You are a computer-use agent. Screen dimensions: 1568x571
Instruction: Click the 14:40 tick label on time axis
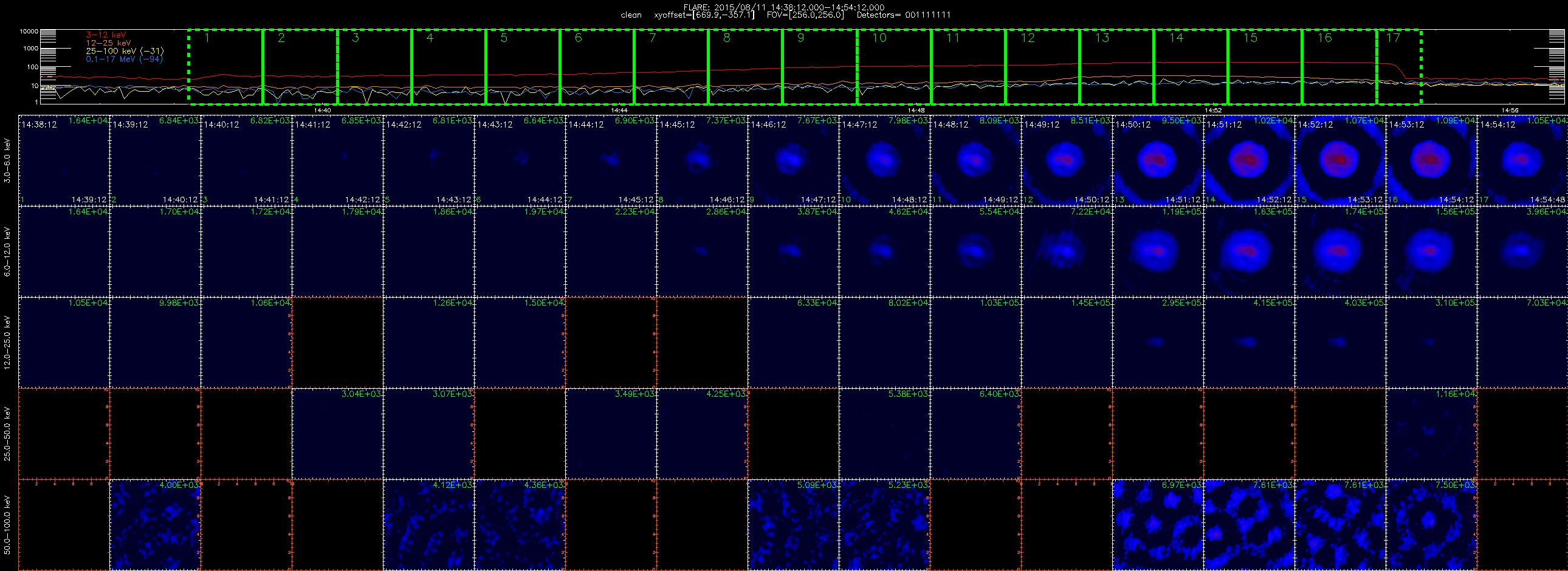(x=322, y=110)
